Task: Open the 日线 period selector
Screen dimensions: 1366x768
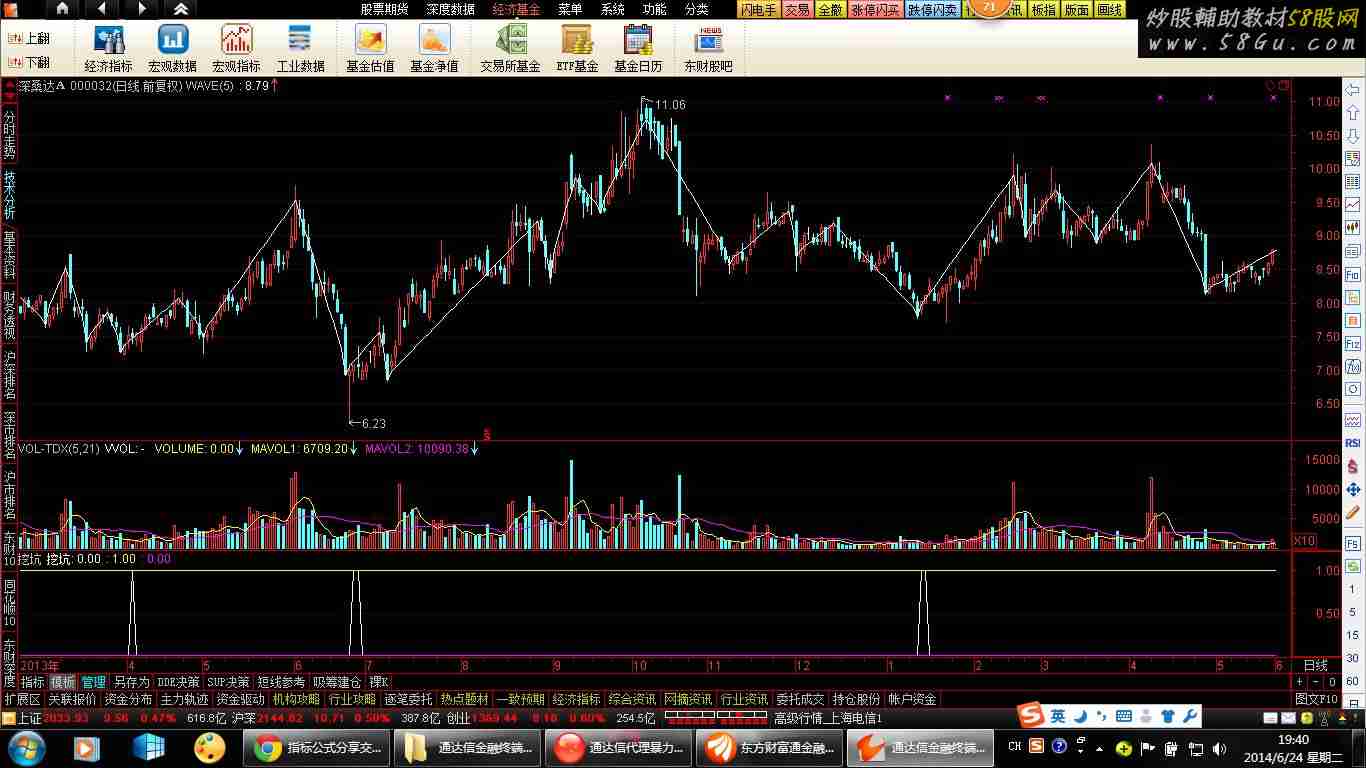Action: click(x=1315, y=665)
